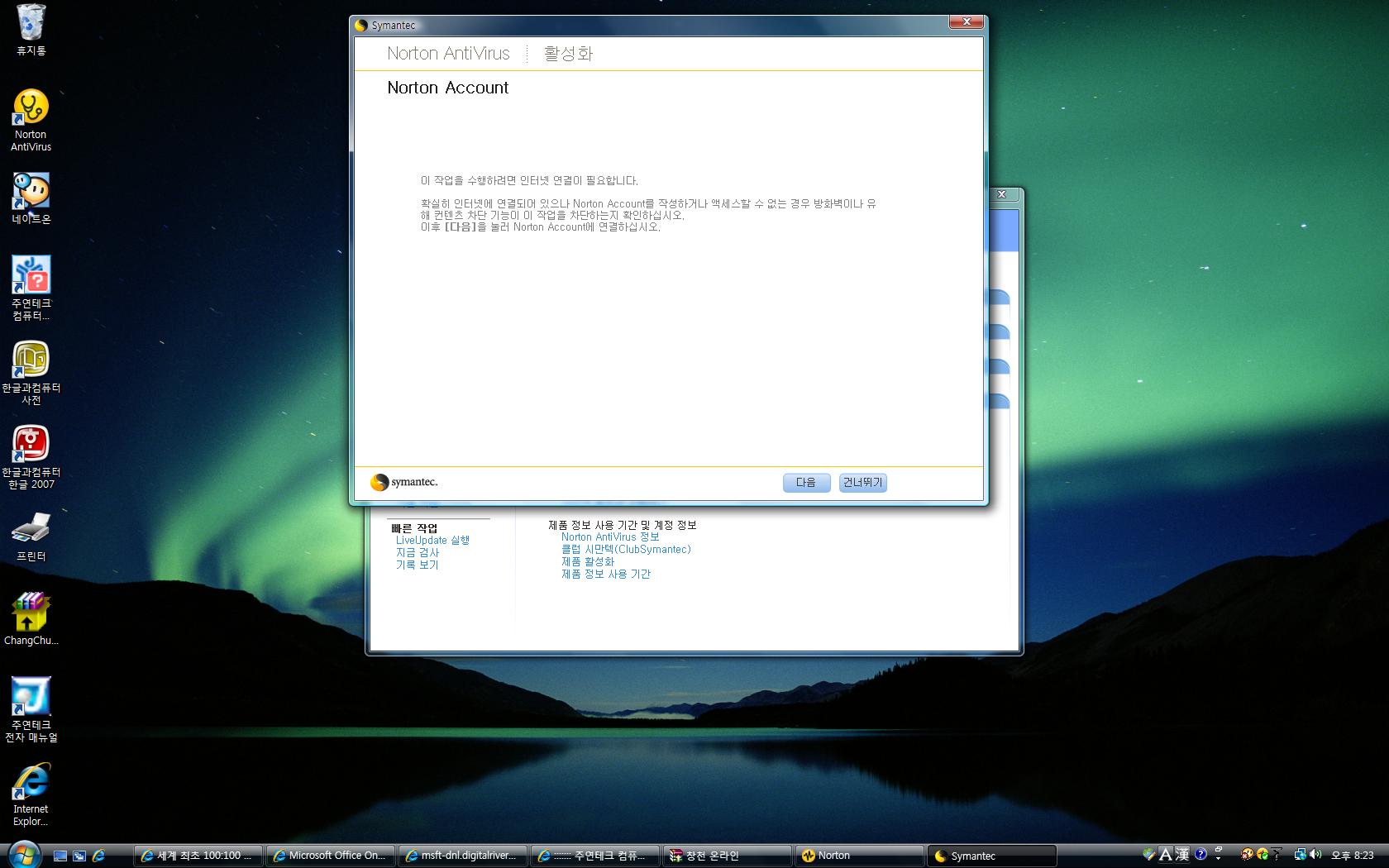Click the 빠른 작업 quick tasks heading
This screenshot has width=1389, height=868.
coord(414,528)
